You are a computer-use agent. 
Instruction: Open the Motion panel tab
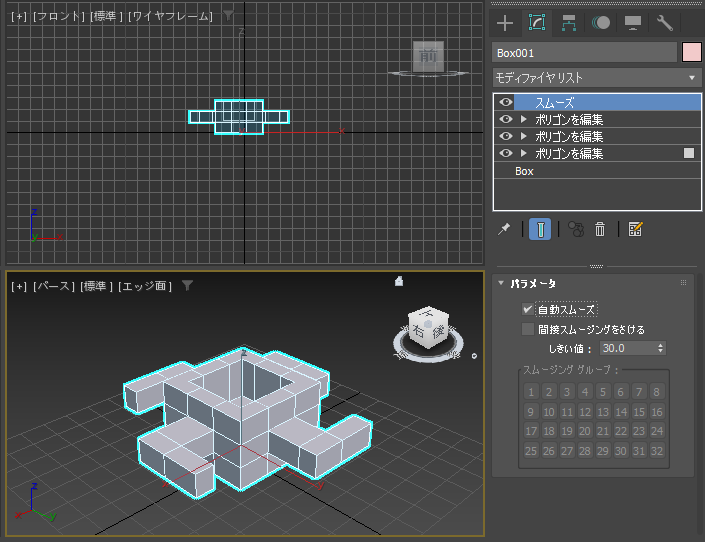tap(601, 22)
